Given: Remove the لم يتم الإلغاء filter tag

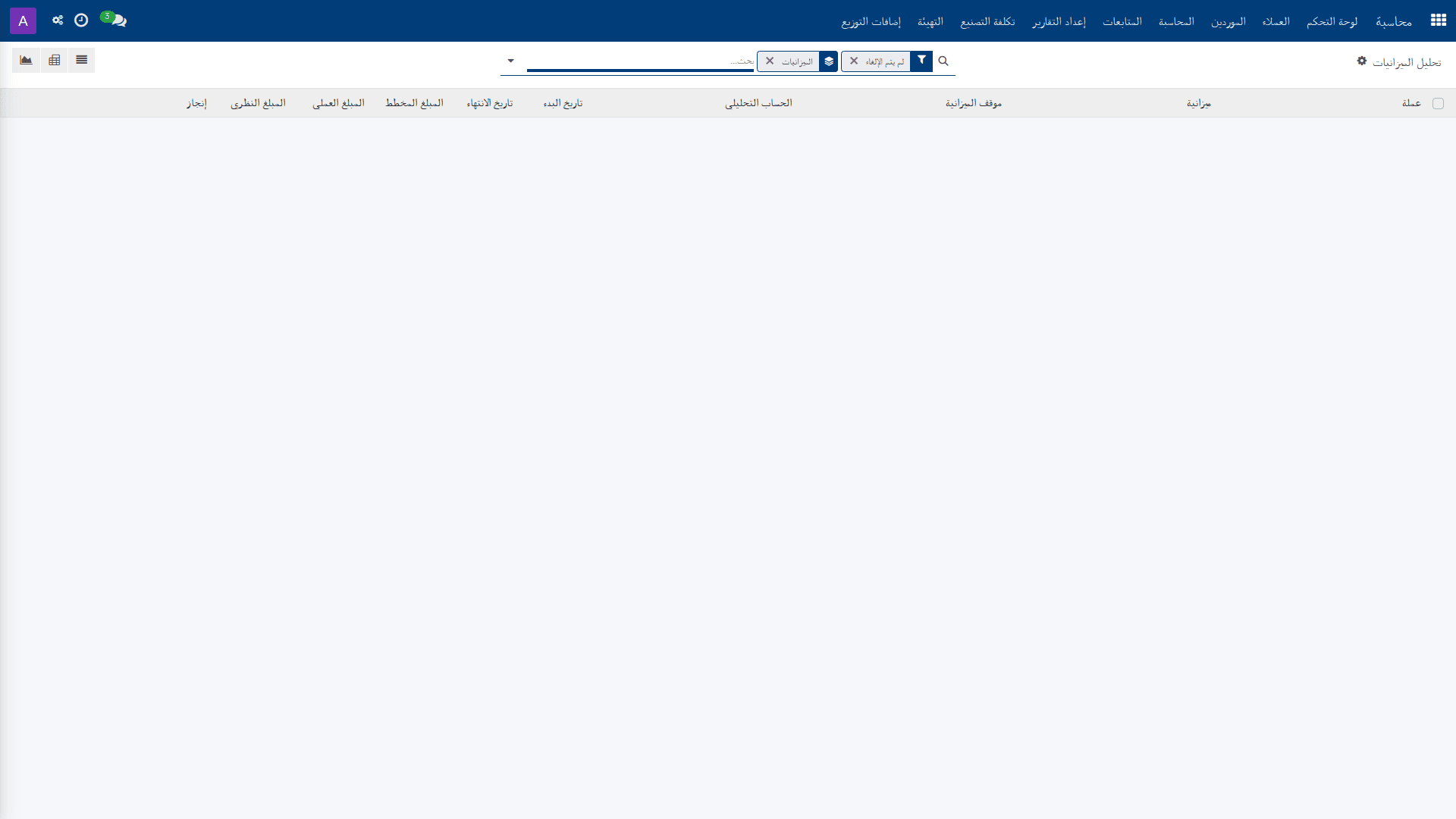Looking at the screenshot, I should pyautogui.click(x=854, y=61).
